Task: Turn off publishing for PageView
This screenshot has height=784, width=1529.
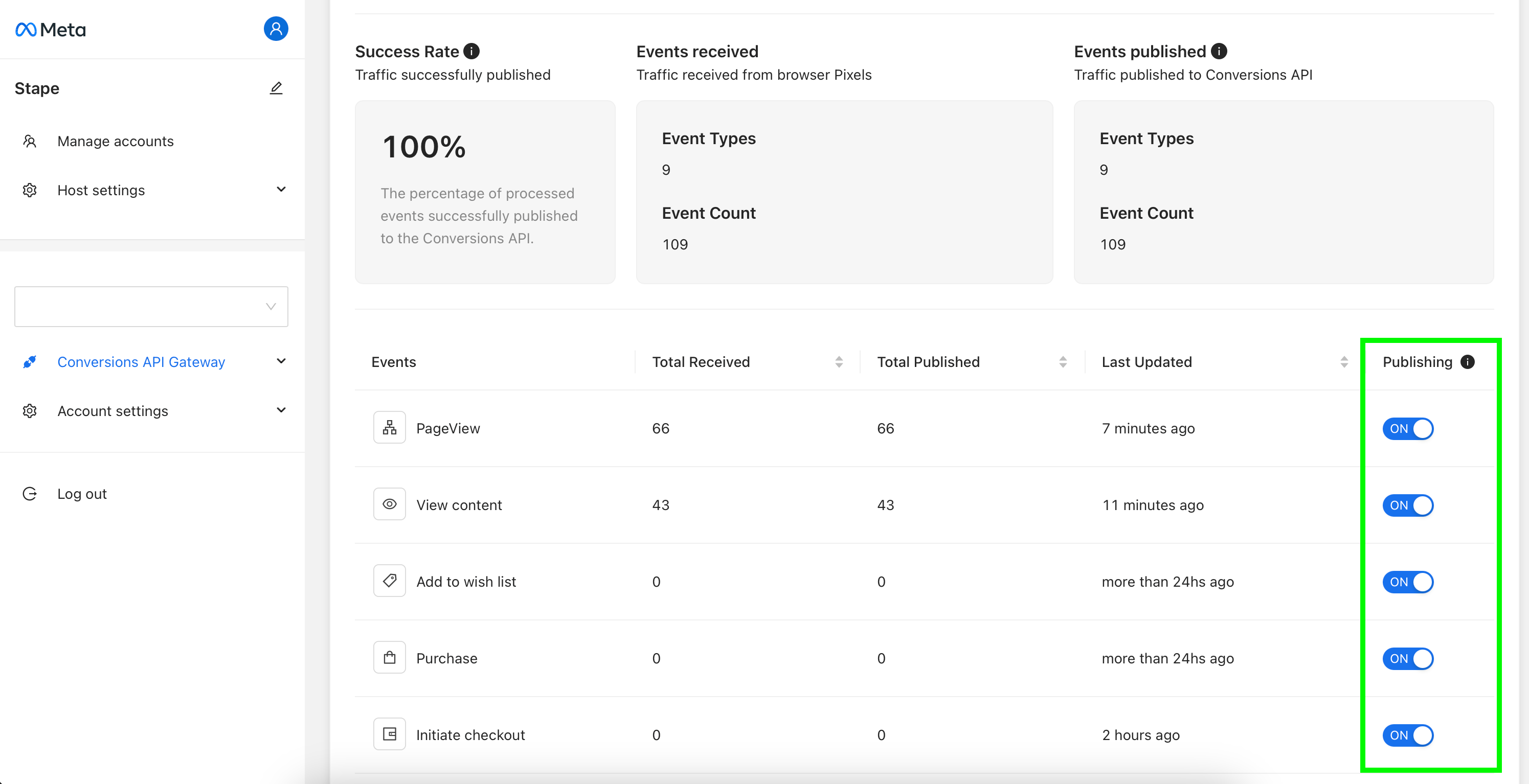Action: (1408, 428)
